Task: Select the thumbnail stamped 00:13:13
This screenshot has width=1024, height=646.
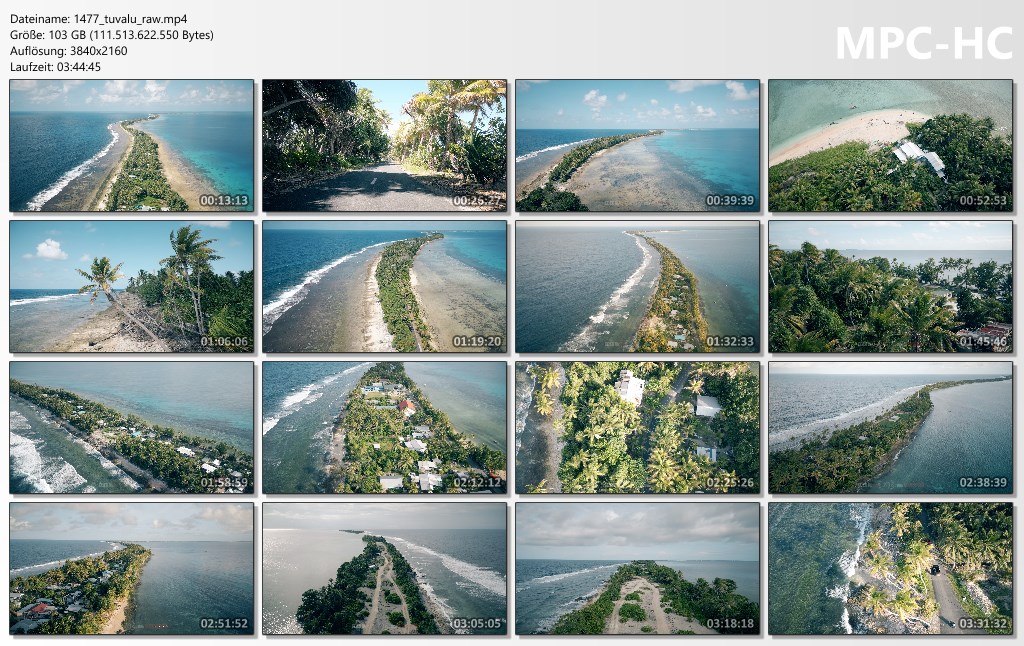Action: tap(132, 146)
